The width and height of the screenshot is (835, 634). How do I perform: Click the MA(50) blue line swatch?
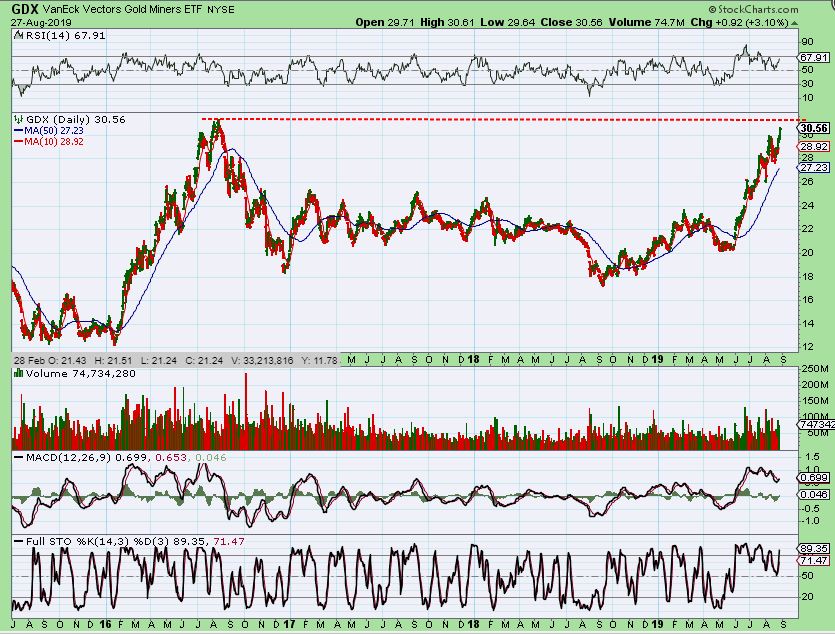[x=19, y=130]
